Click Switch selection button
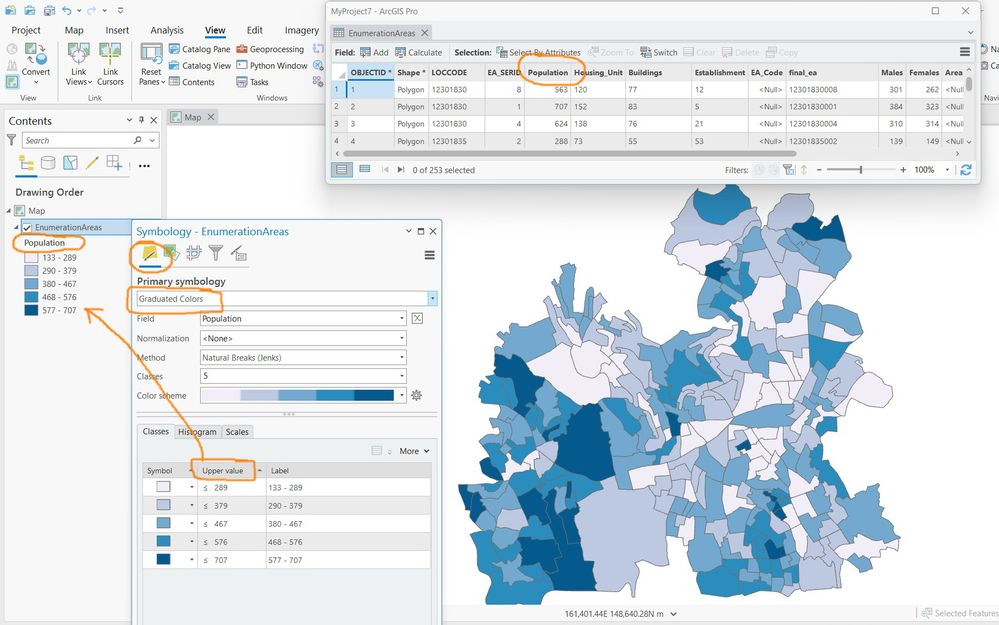The width and height of the screenshot is (999, 625). pyautogui.click(x=659, y=52)
